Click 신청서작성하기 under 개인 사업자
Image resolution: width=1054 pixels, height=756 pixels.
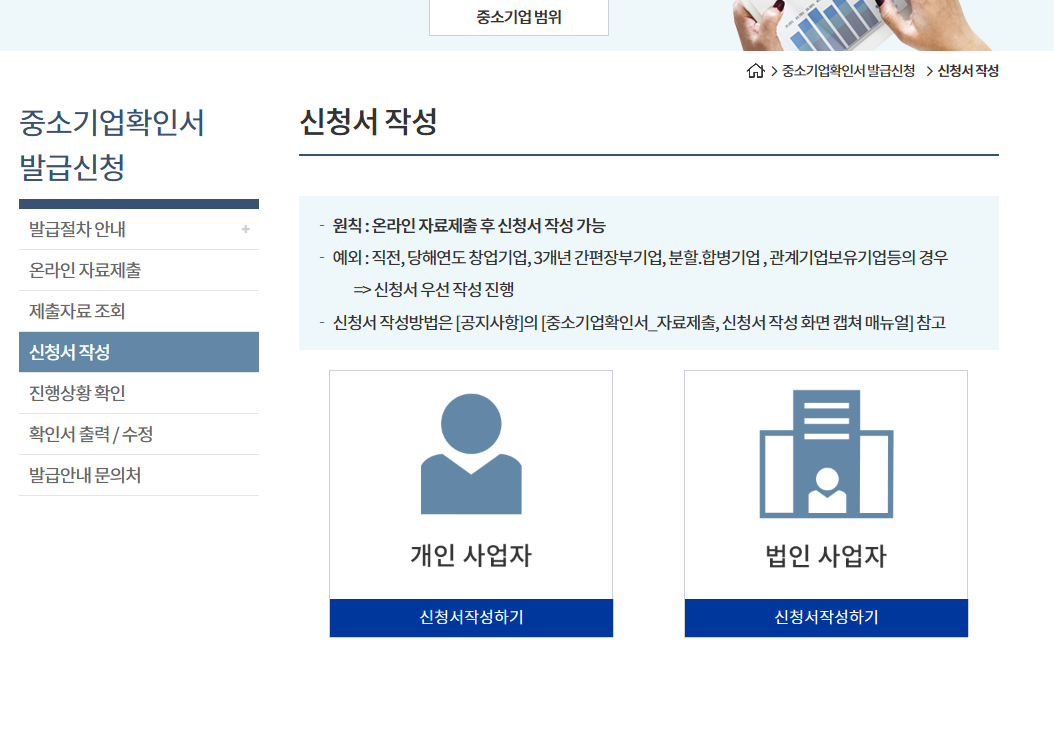coord(471,618)
